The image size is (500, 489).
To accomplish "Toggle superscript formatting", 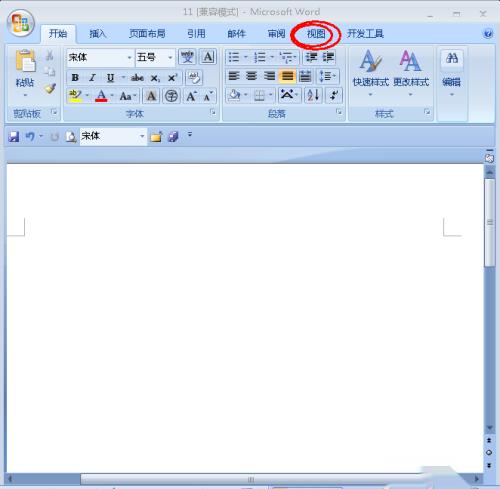I will coord(172,78).
